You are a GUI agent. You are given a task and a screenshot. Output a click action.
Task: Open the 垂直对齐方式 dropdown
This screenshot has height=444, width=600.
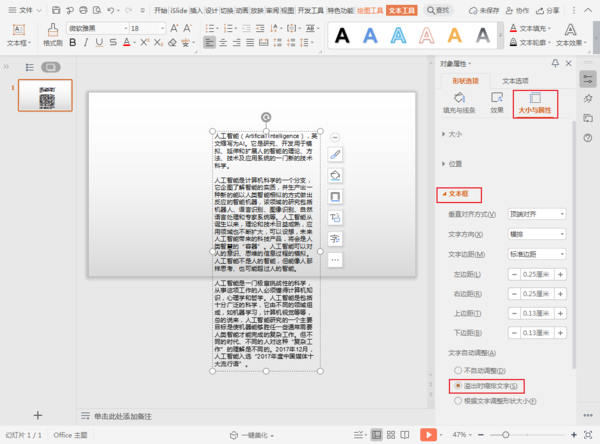pos(538,215)
